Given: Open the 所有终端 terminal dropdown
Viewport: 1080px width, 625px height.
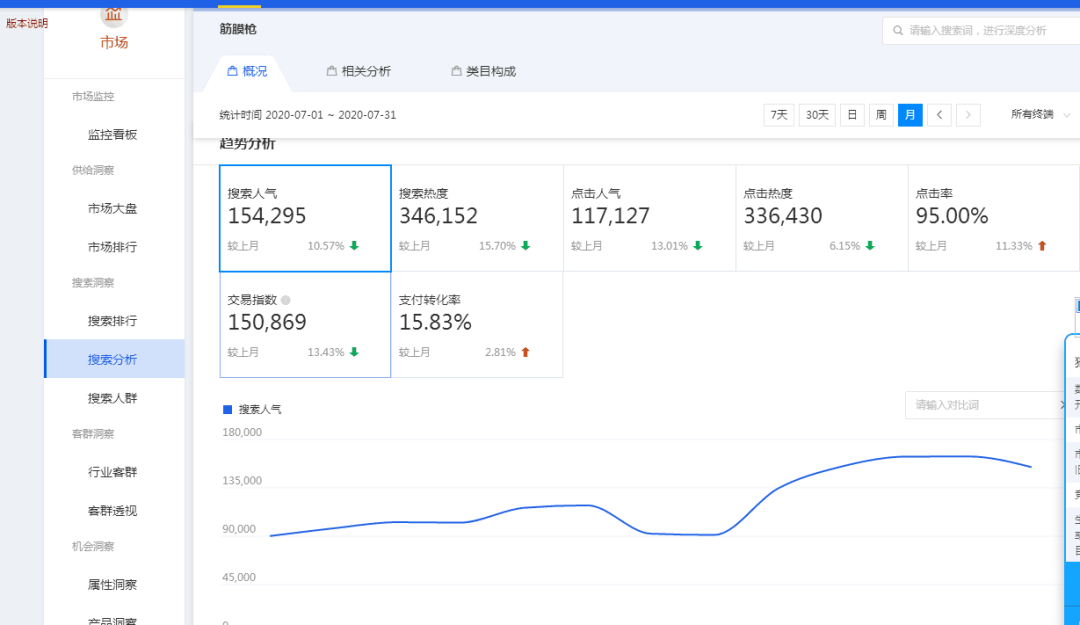Looking at the screenshot, I should pos(1033,114).
